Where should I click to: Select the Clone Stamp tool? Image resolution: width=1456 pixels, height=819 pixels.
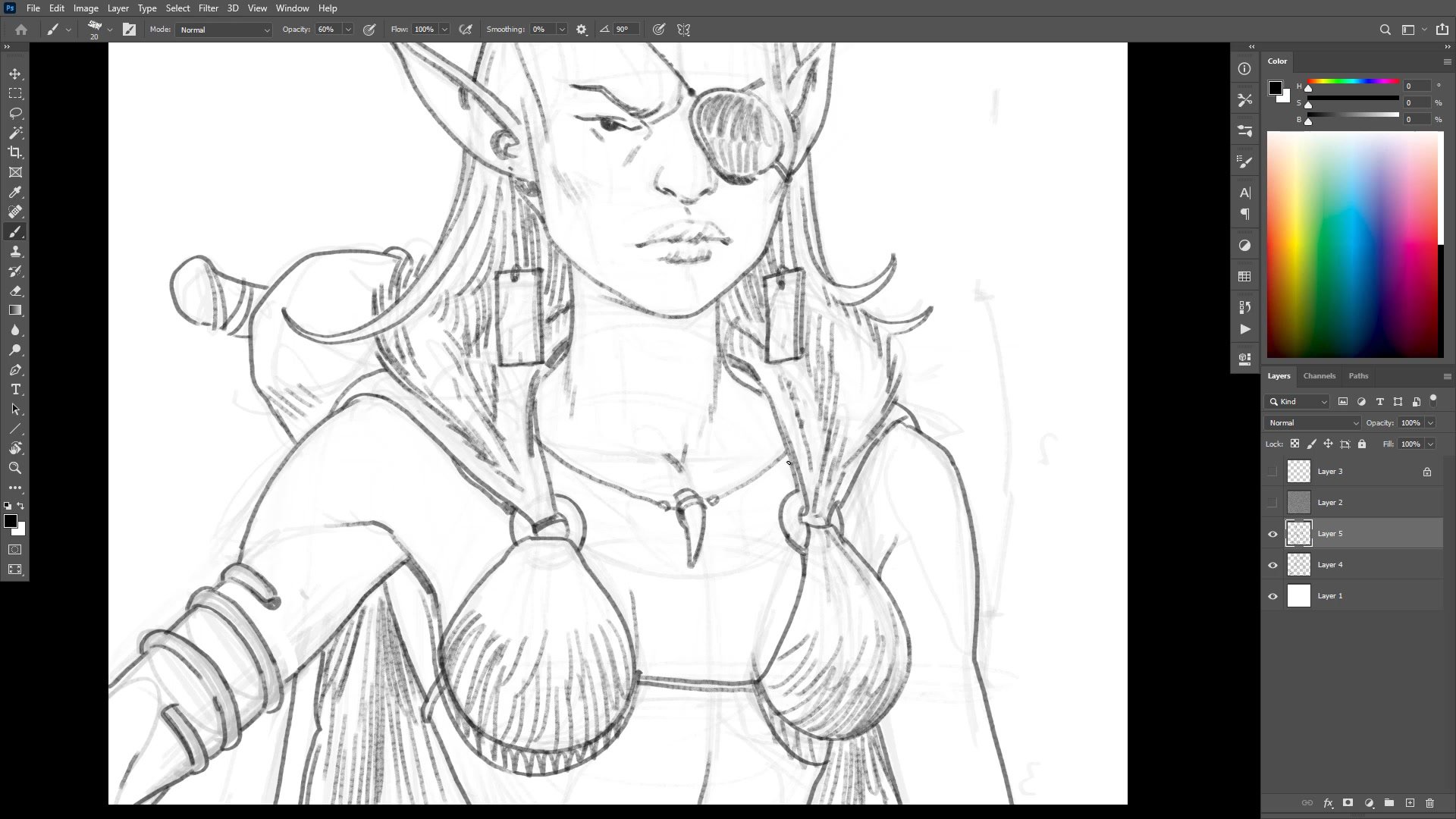(15, 252)
